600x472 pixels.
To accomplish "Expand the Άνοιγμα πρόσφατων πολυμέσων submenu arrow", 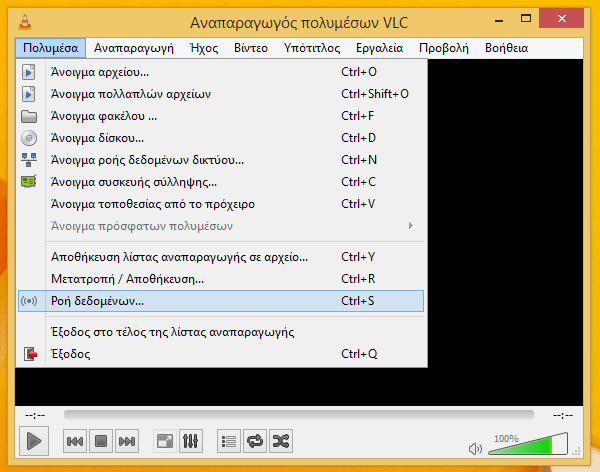I will (x=411, y=226).
